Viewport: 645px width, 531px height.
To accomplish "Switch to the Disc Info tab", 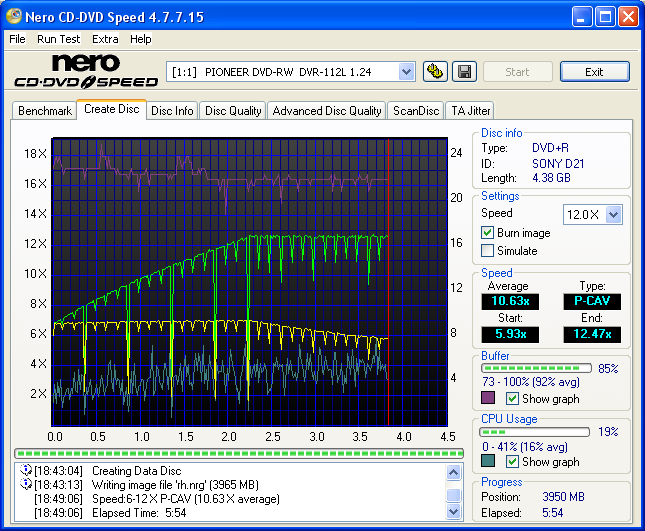I will coord(172,111).
